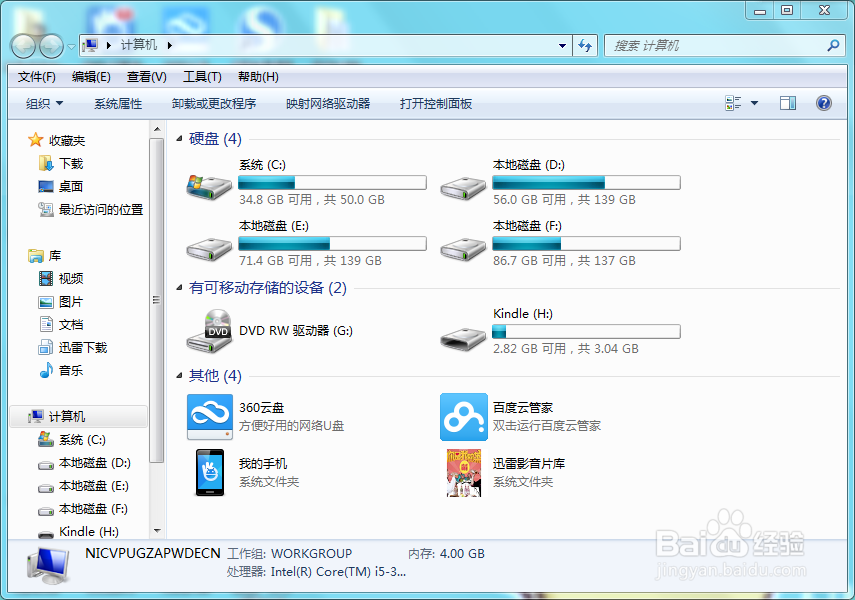855x600 pixels.
Task: Click 打开控制面板 on the toolbar
Action: [x=435, y=102]
